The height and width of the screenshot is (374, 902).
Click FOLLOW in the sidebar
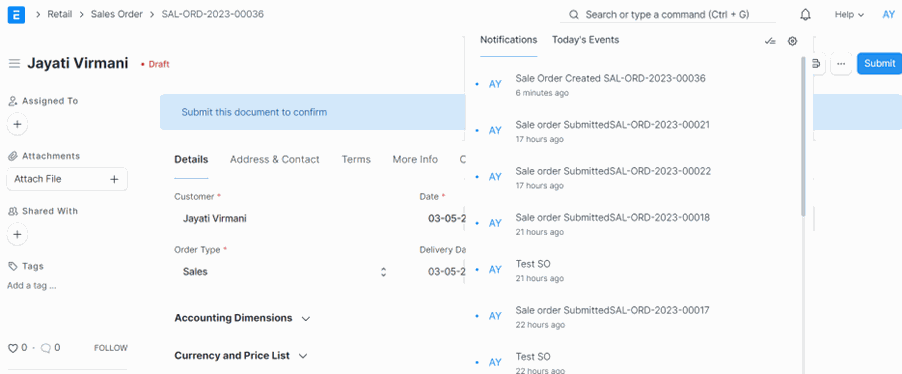pos(110,348)
